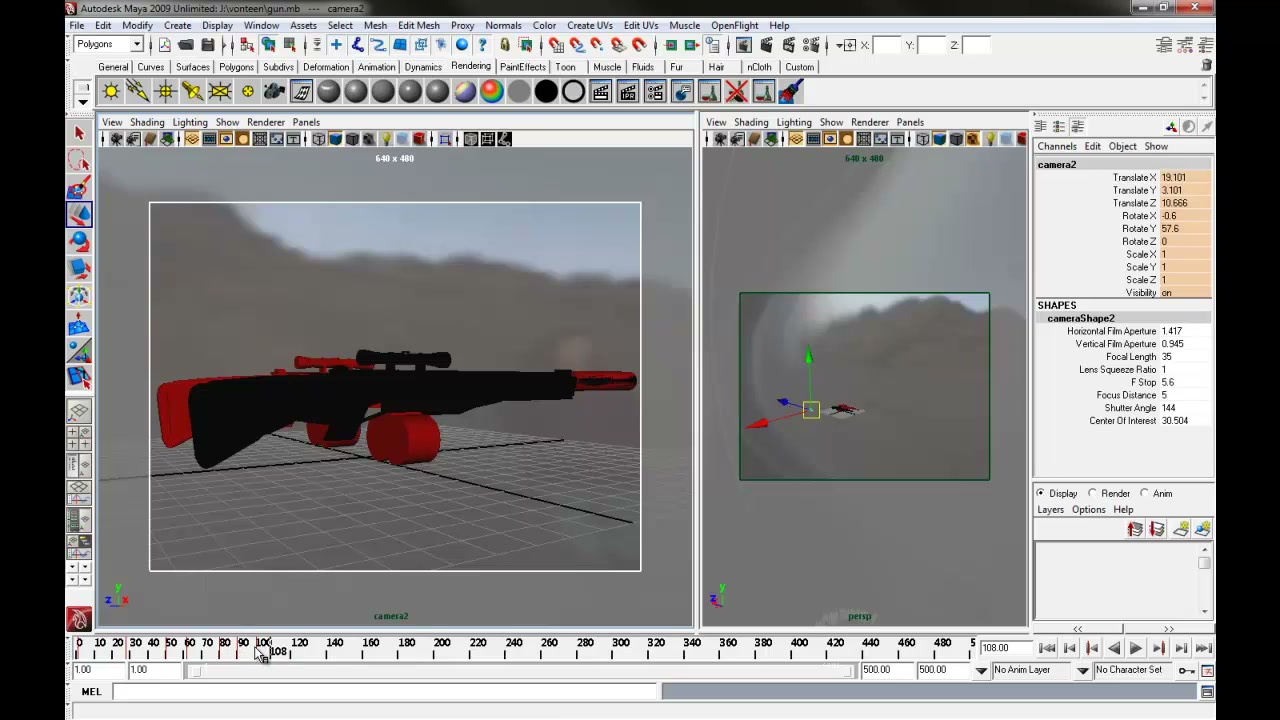
Task: Click the Translate X value field
Action: coord(1185,177)
